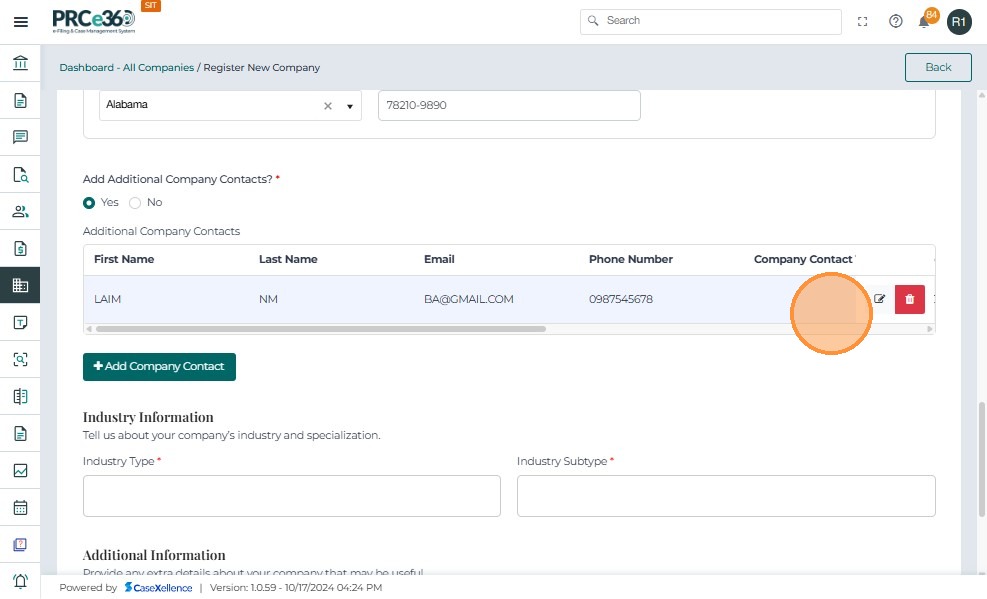Expand the Alabama state dropdown arrow
Viewport: 987px width, 599px height.
click(350, 106)
